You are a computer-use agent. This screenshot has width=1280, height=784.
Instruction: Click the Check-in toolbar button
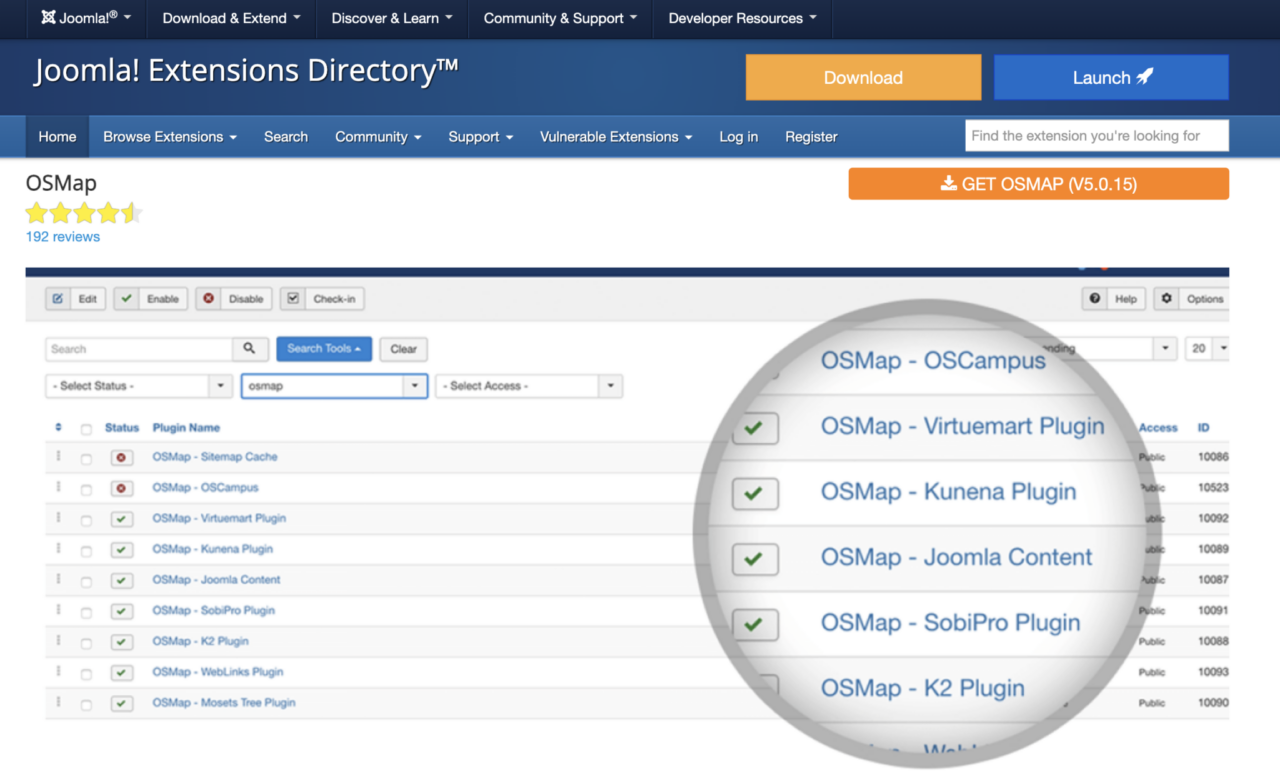322,298
